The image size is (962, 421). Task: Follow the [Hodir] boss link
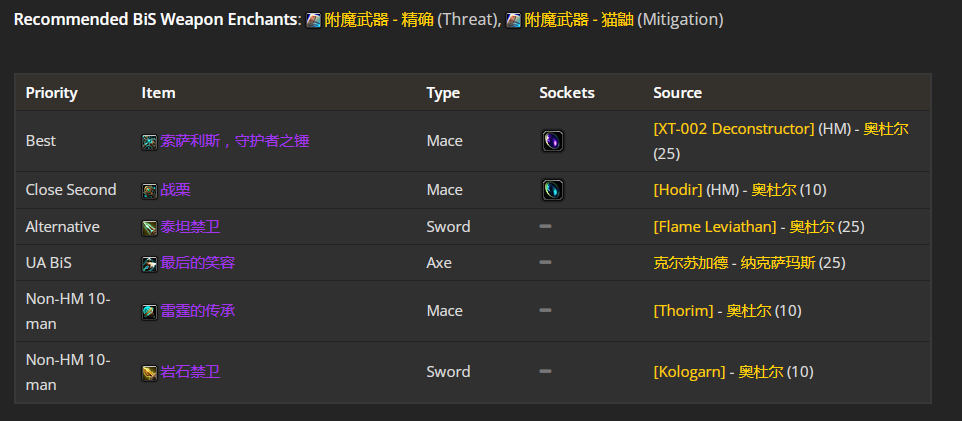(x=678, y=190)
